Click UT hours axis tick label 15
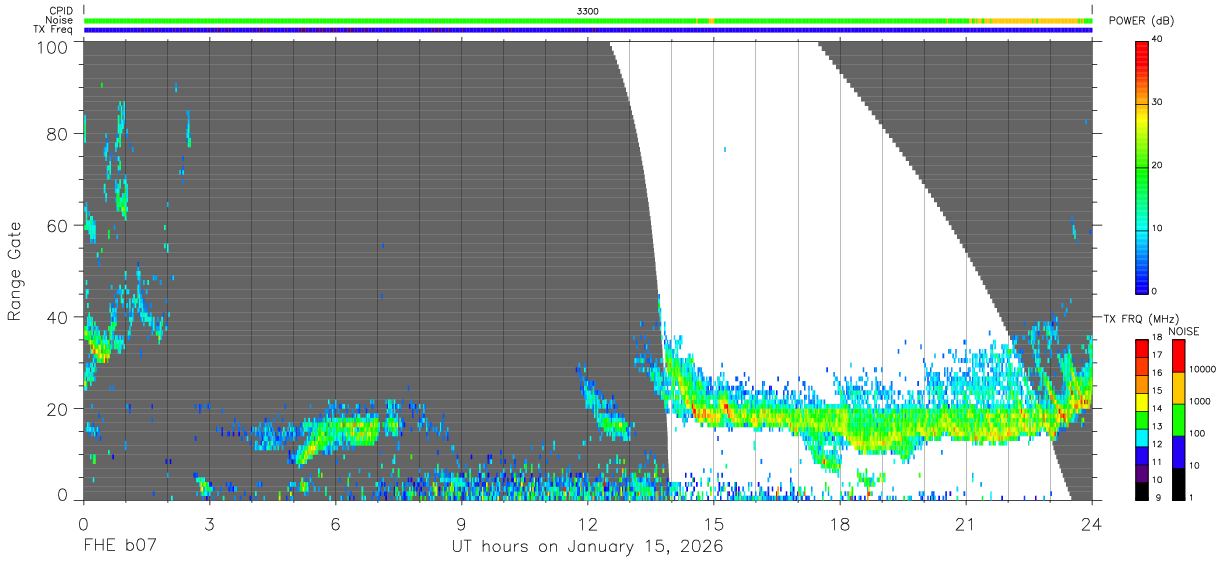The height and width of the screenshot is (567, 1228). tap(713, 524)
